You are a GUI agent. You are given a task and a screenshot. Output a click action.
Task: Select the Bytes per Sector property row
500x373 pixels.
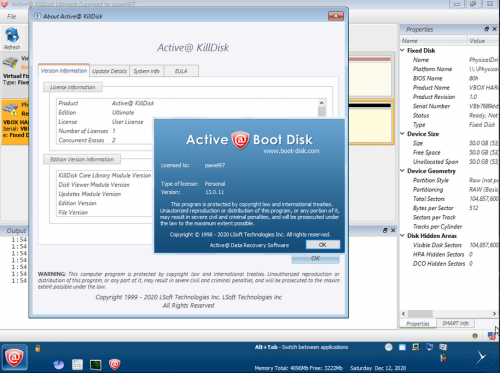(x=449, y=208)
